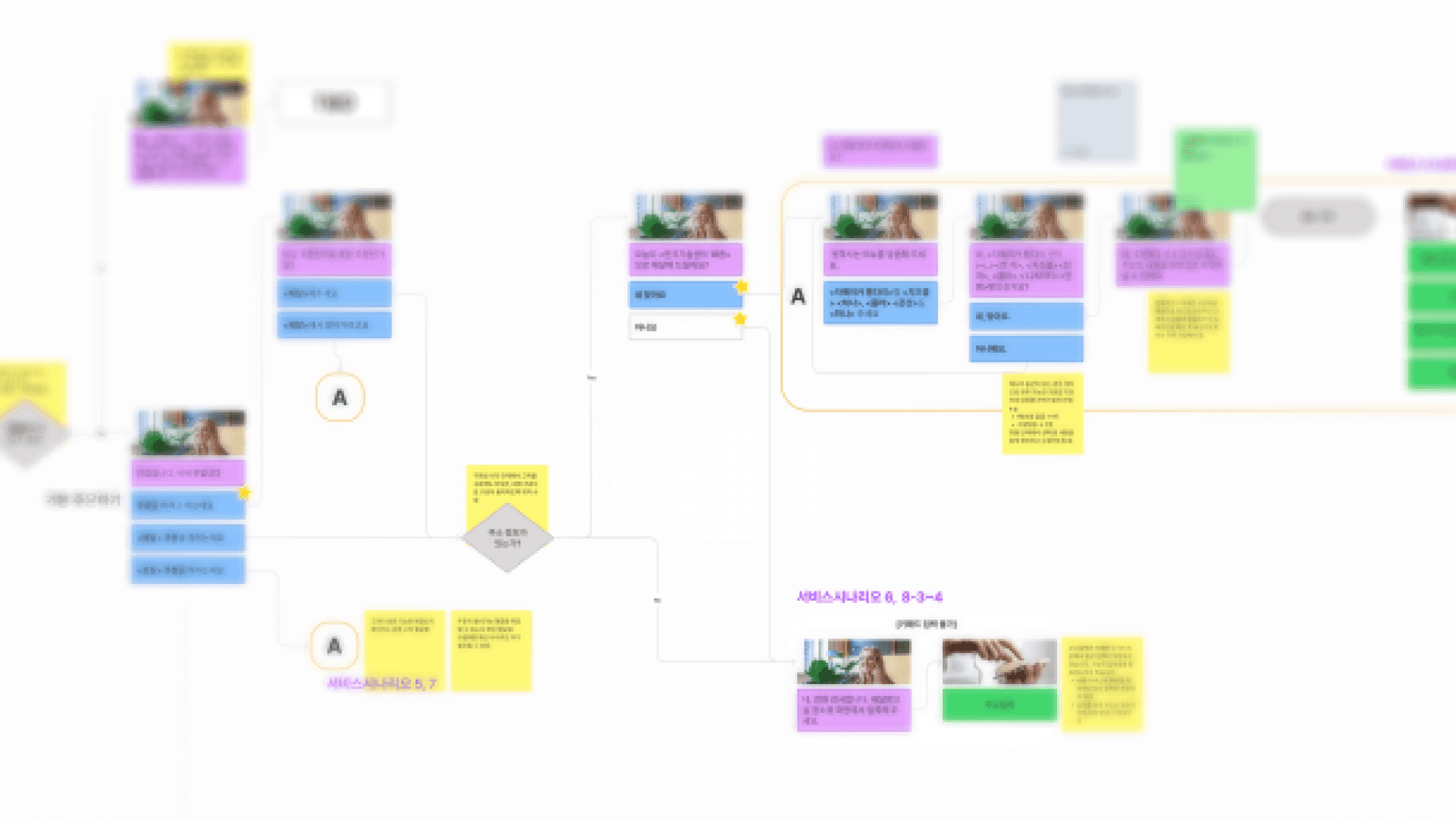
Task: Select the blue response card element
Action: click(685, 294)
